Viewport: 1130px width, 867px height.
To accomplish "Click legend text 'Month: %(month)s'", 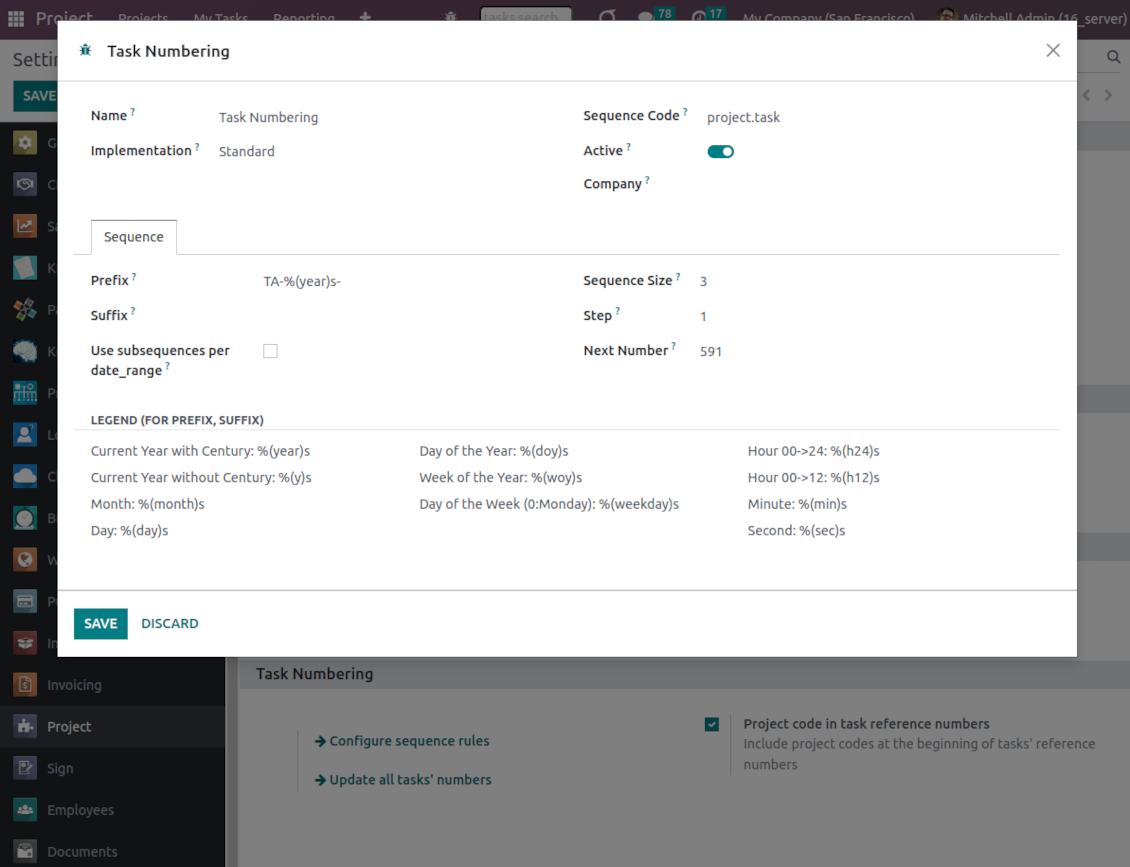I will (x=148, y=504).
